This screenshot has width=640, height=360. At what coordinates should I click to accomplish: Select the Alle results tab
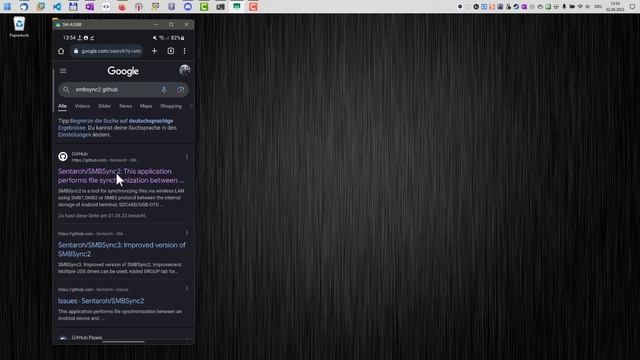(62, 106)
